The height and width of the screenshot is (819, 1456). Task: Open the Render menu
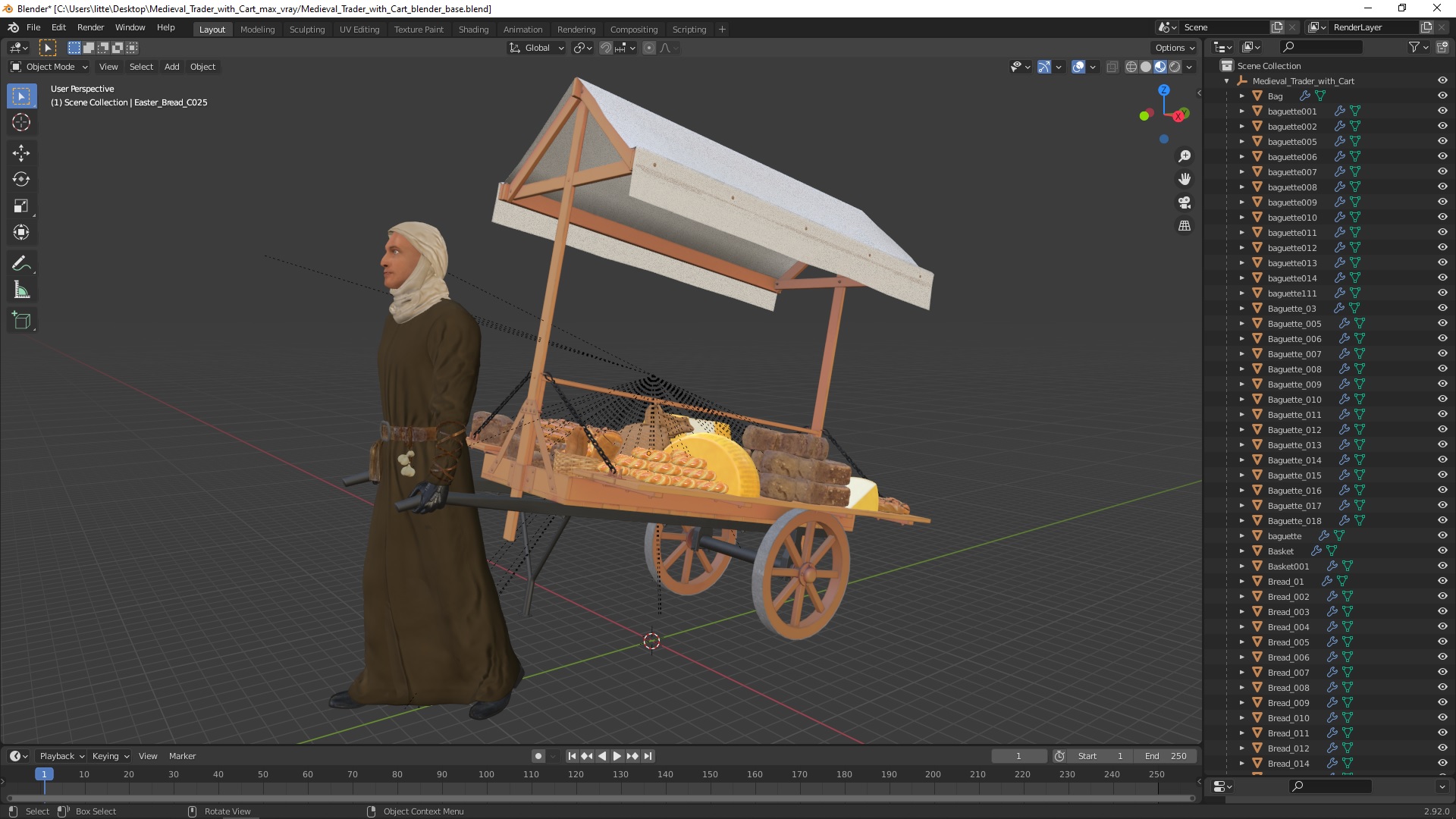click(90, 27)
